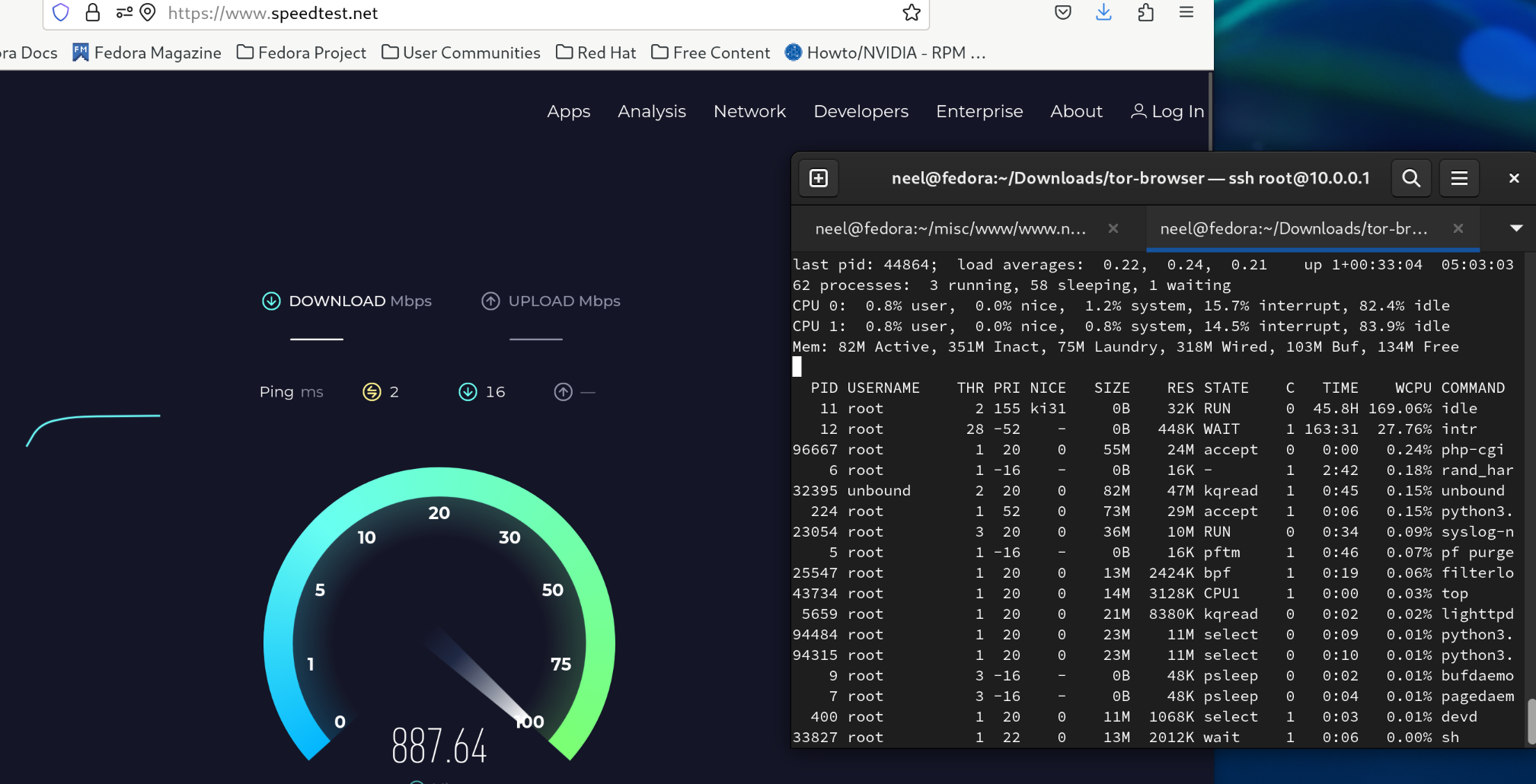Open the site permissions icon in address bar
1536x784 pixels.
[124, 12]
